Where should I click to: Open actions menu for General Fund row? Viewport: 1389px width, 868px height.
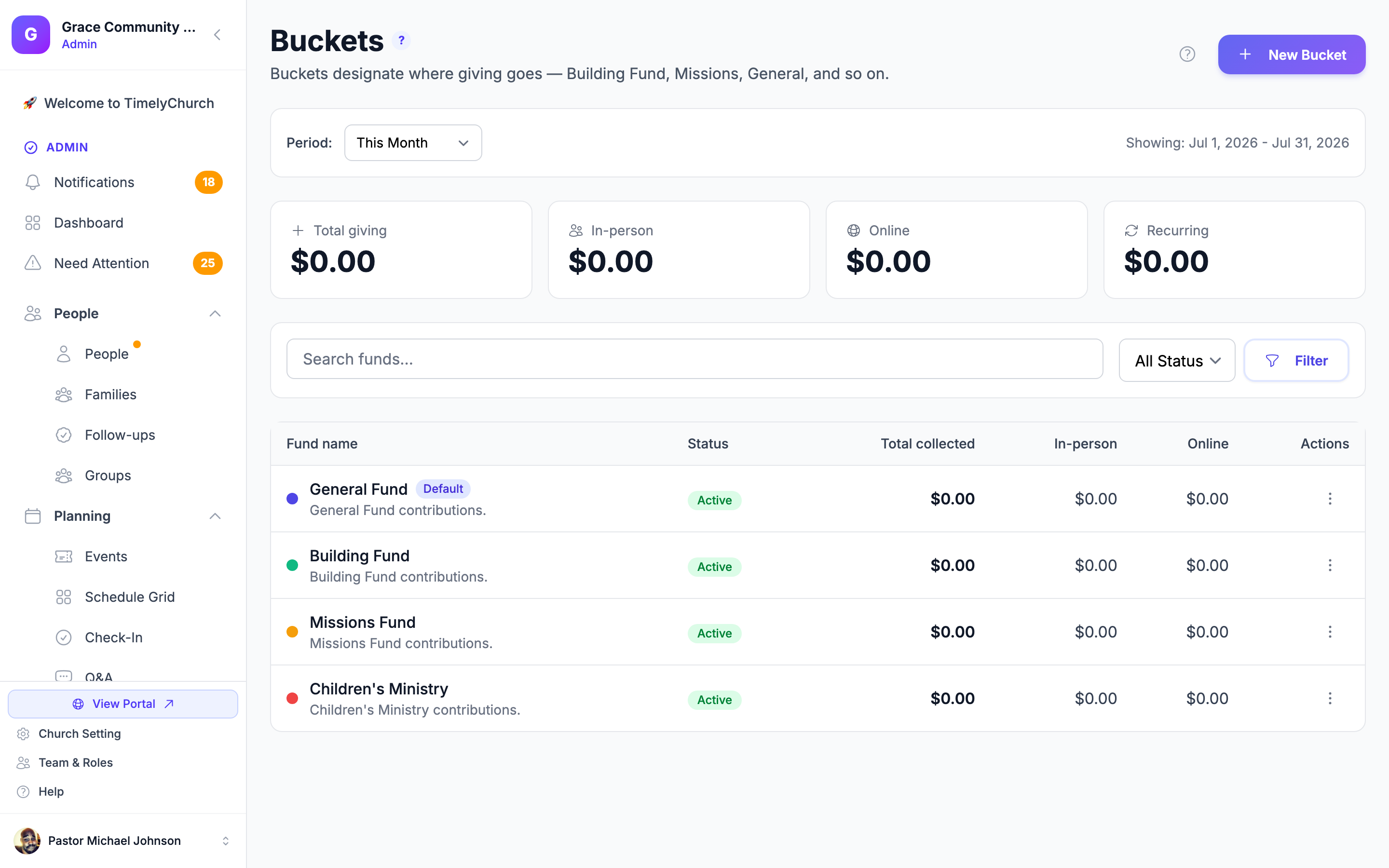coord(1329,498)
